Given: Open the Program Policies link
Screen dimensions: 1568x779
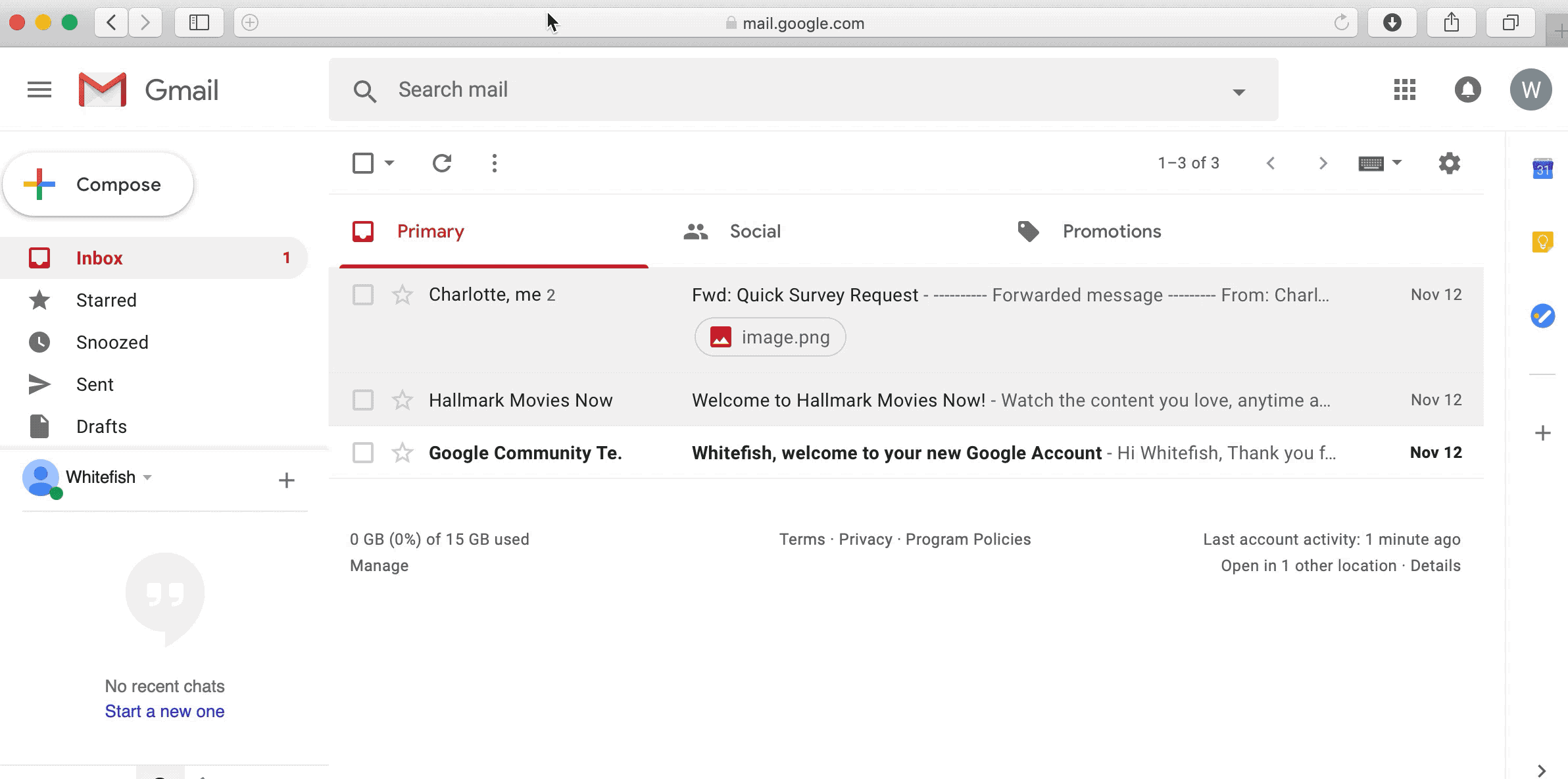Looking at the screenshot, I should 968,540.
